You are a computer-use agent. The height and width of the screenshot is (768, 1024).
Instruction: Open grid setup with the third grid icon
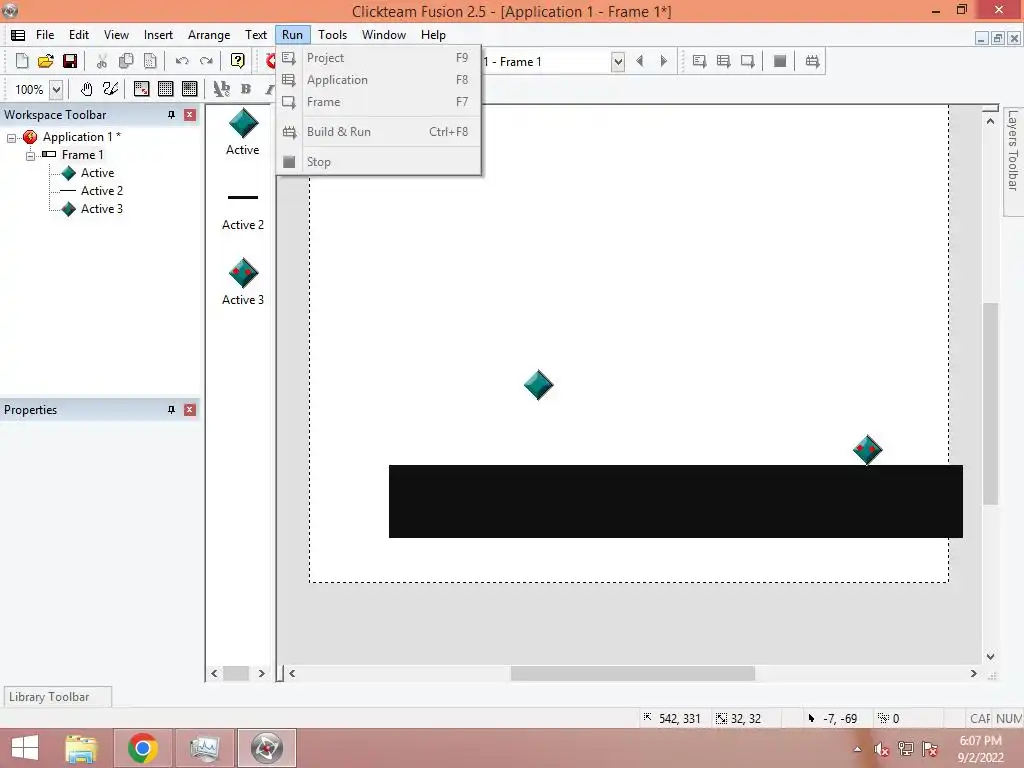(x=189, y=89)
